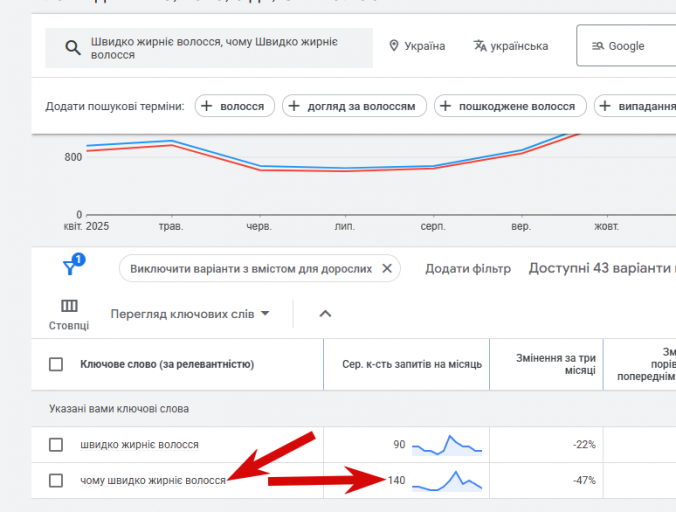Click the location pin icon
This screenshot has width=676, height=512.
click(x=394, y=46)
